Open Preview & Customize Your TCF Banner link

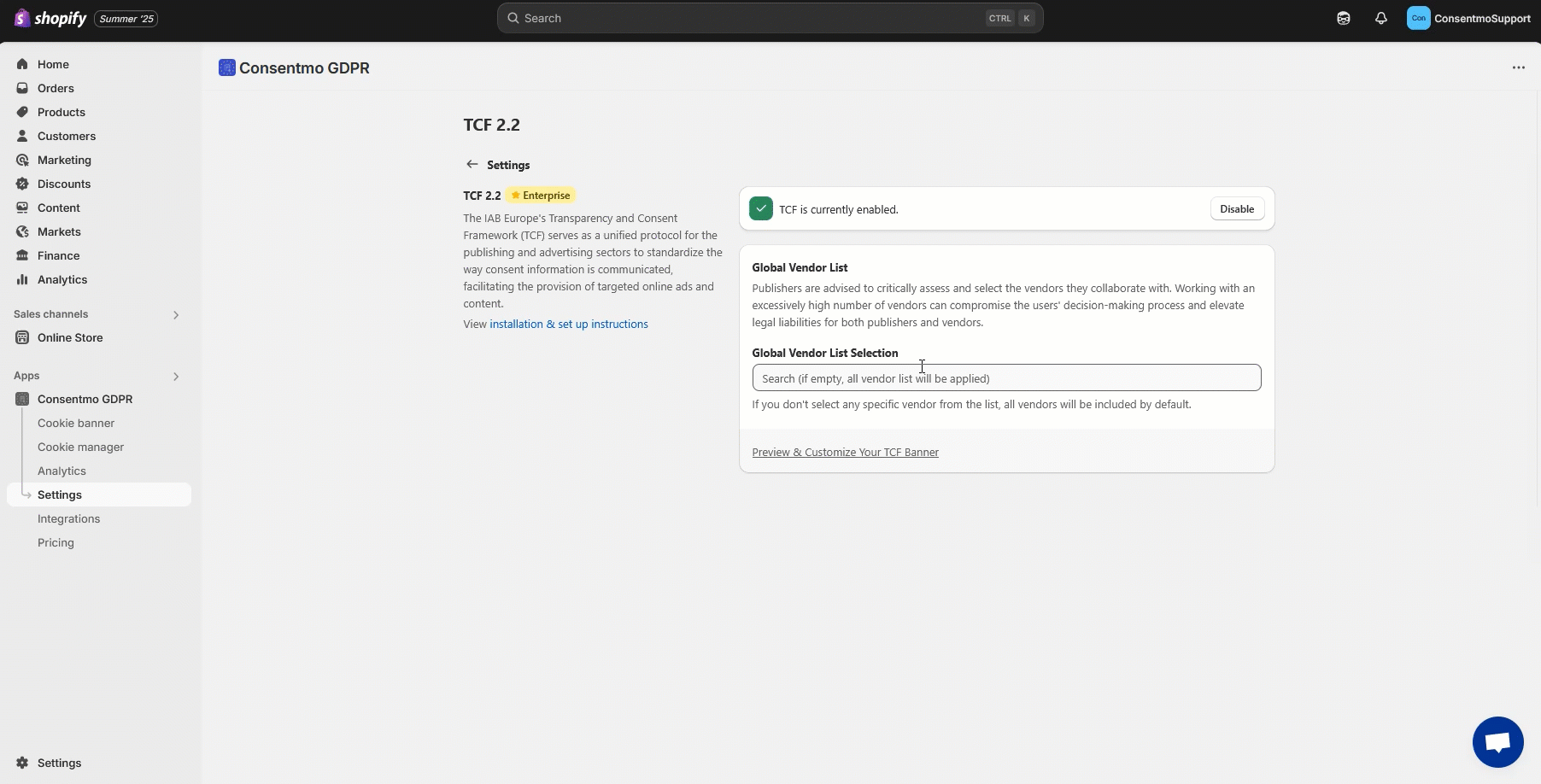pyautogui.click(x=845, y=452)
